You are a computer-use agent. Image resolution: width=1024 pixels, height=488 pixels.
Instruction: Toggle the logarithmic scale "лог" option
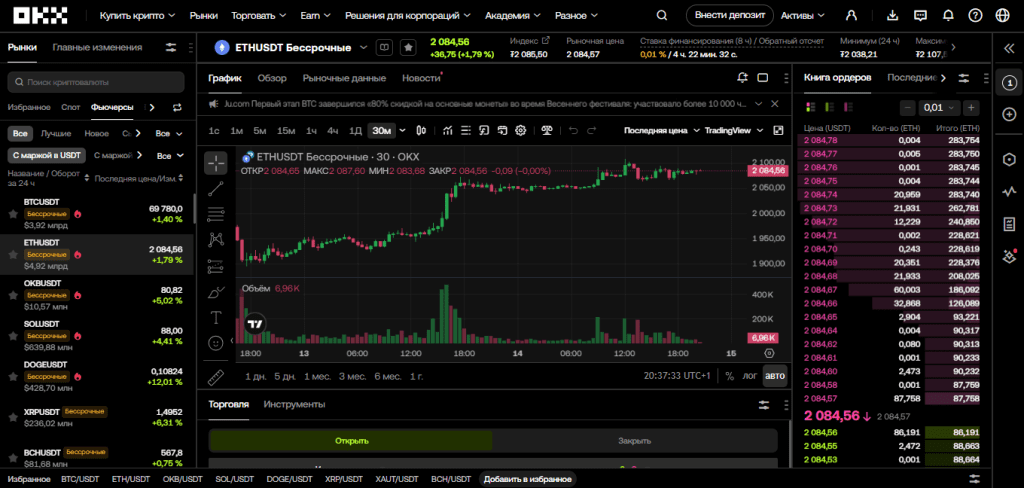click(750, 376)
